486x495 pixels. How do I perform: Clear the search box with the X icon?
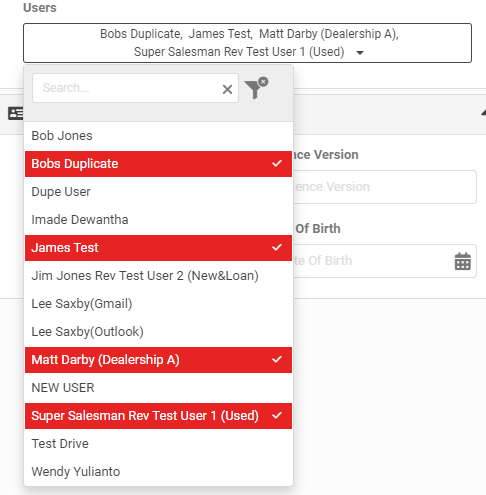click(227, 89)
